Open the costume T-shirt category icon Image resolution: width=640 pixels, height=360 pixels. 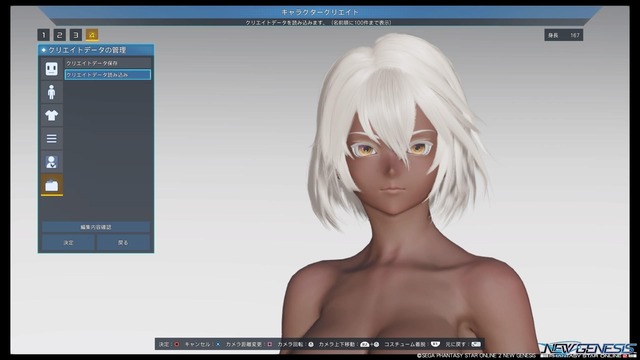pos(51,116)
